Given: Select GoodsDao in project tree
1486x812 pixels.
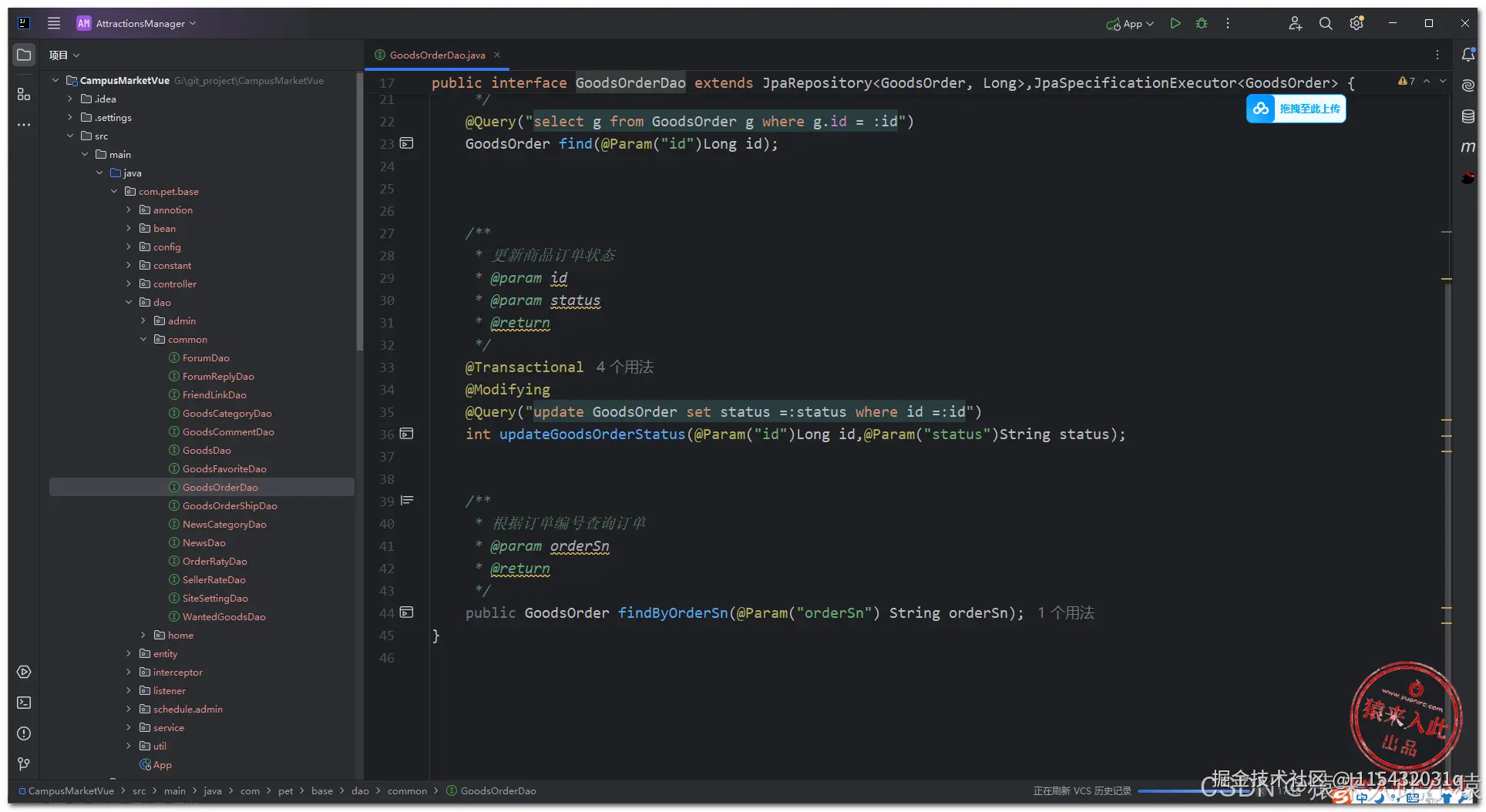Looking at the screenshot, I should tap(207, 450).
